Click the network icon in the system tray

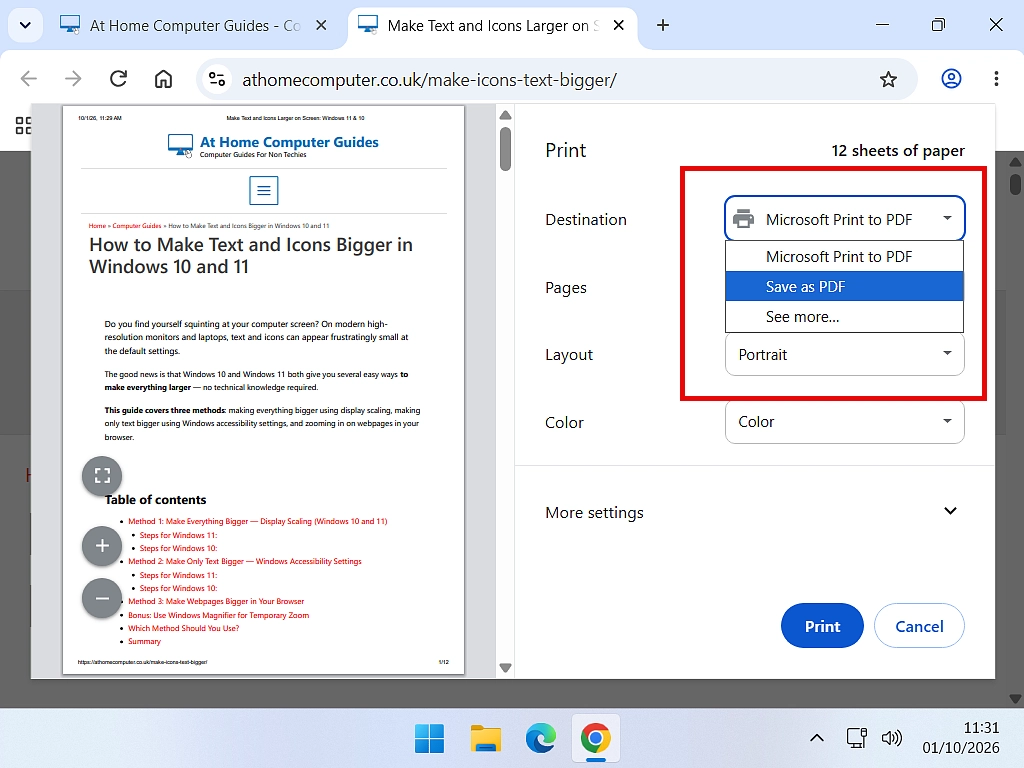[856, 739]
